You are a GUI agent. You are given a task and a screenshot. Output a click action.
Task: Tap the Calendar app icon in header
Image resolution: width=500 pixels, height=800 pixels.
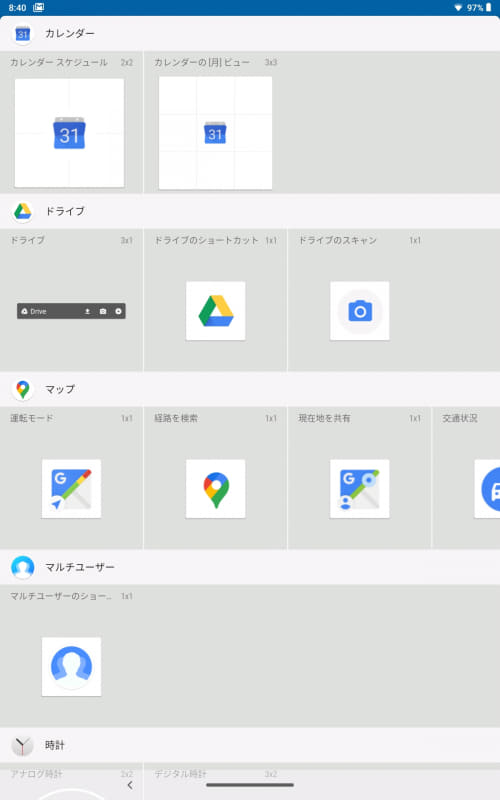[22, 34]
